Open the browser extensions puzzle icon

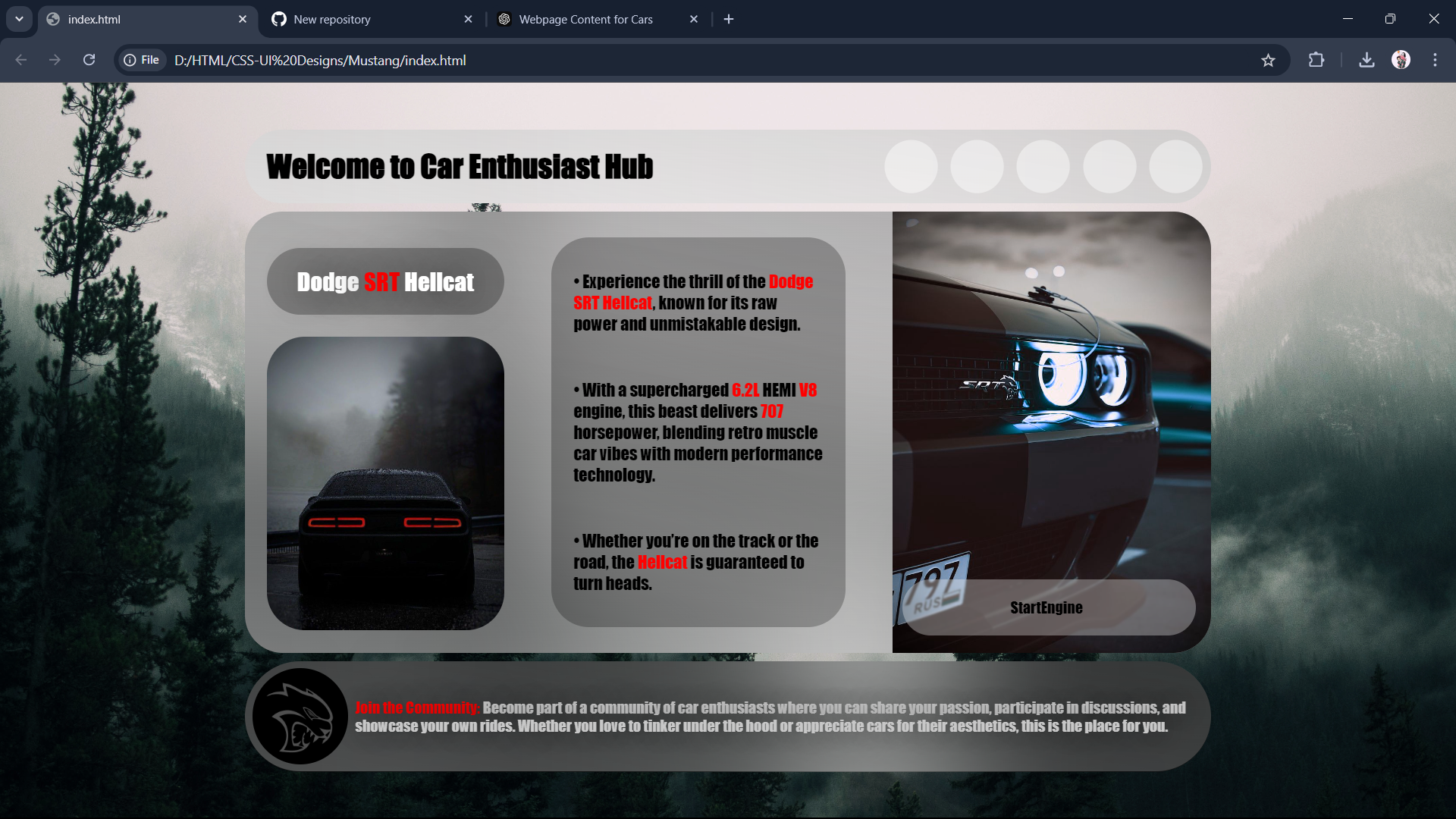click(1316, 60)
